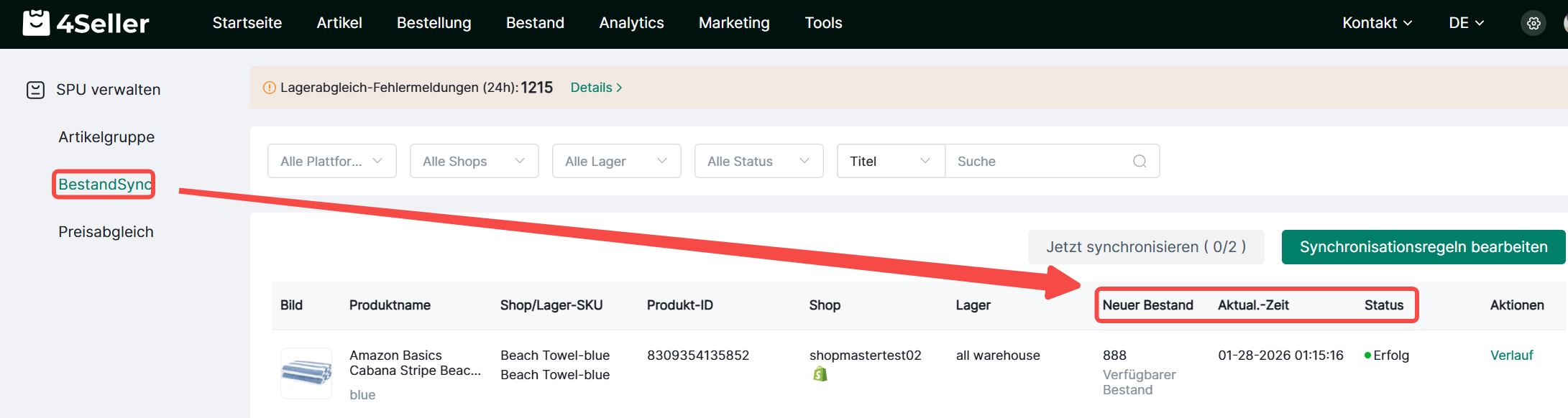The height and width of the screenshot is (418, 1568).
Task: Click the search magnifier icon
Action: (x=1139, y=161)
